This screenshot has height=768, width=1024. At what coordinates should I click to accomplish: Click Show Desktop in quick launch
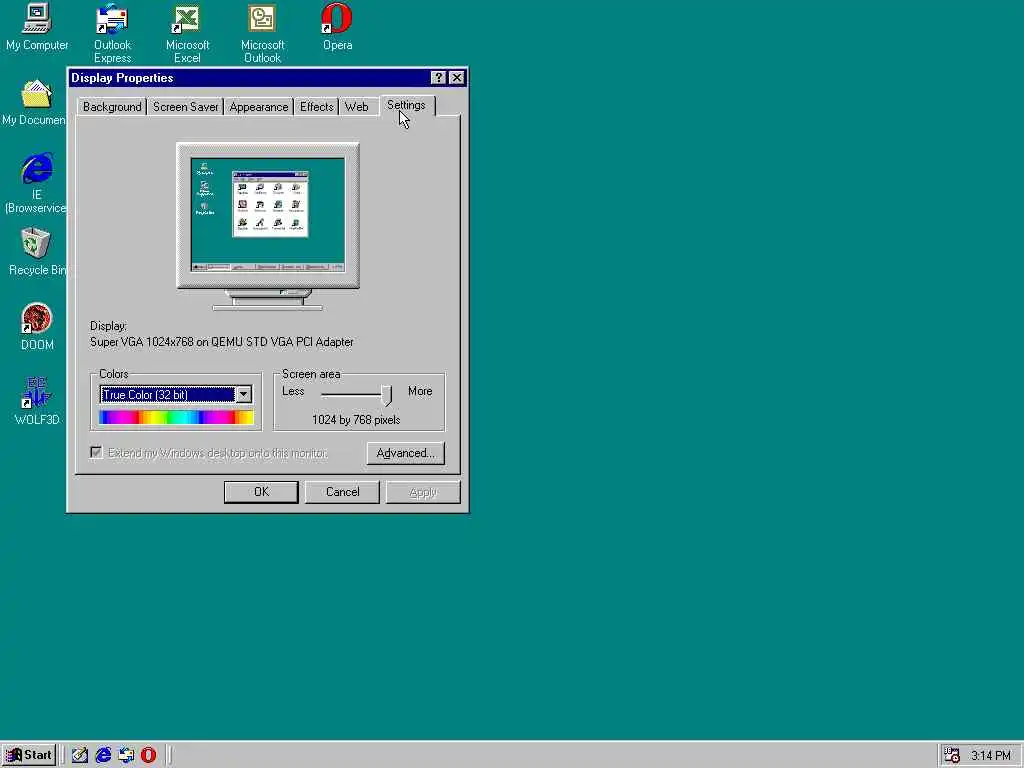click(x=80, y=755)
